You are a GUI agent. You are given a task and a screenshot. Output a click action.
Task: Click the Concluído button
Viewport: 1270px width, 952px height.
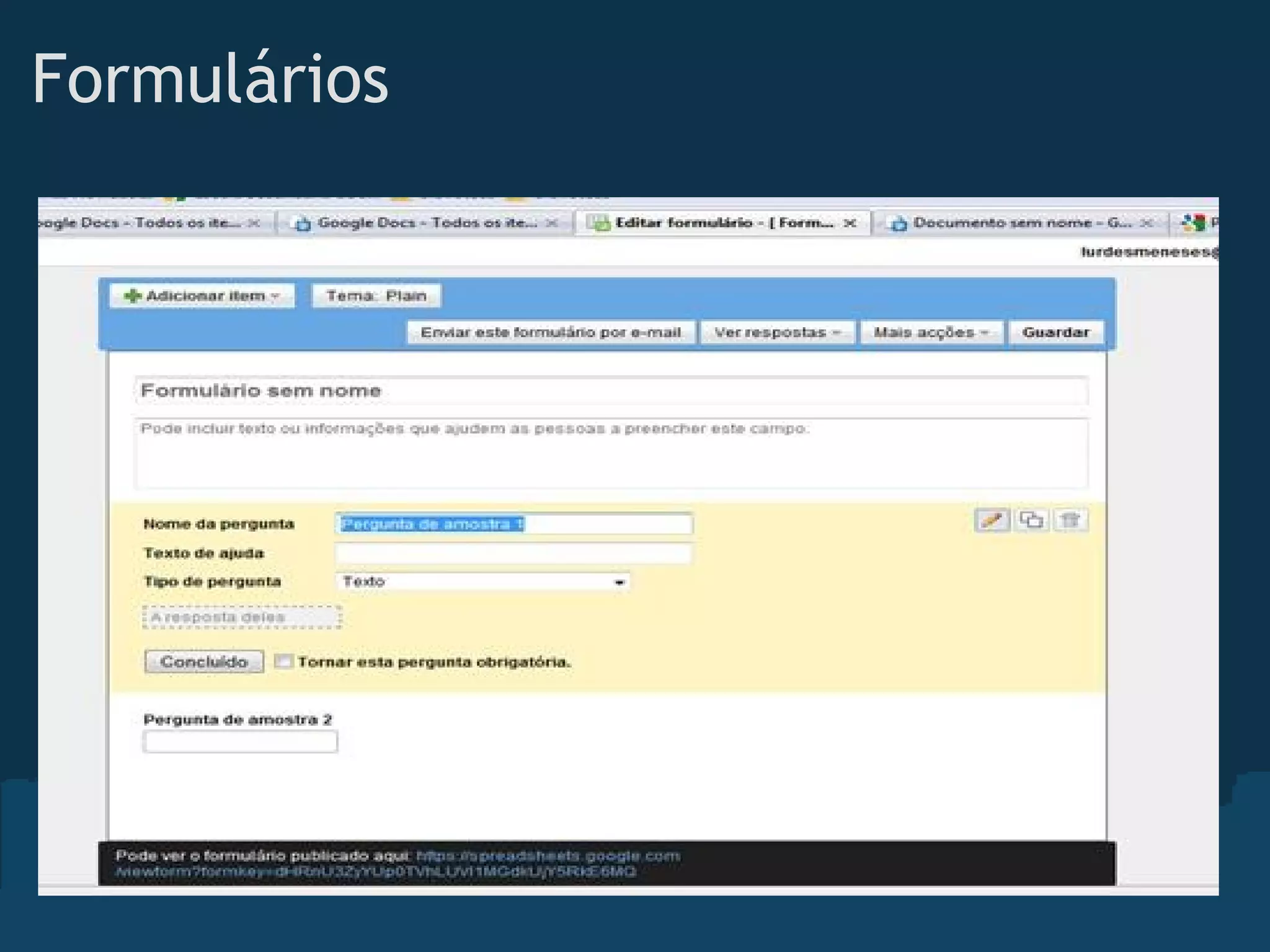pos(204,661)
